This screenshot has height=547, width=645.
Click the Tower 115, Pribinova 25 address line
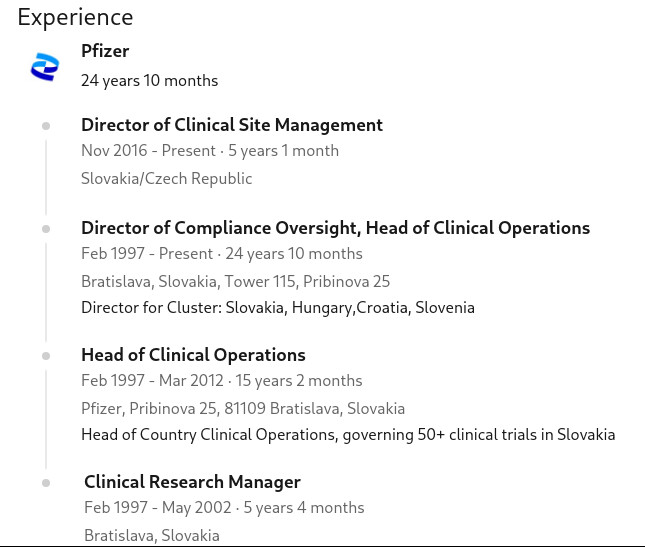click(235, 281)
